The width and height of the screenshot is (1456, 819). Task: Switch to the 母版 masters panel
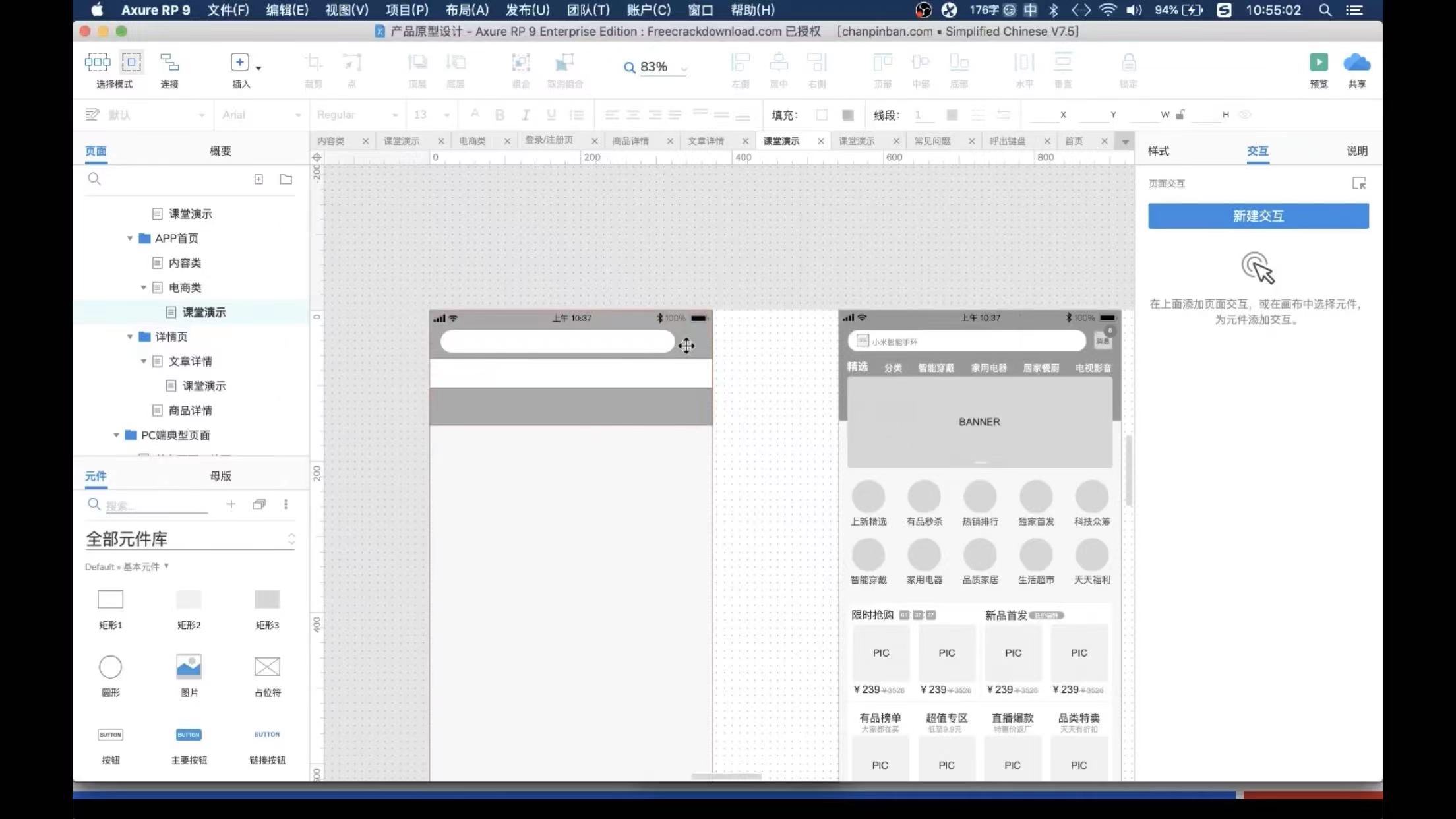pos(220,476)
